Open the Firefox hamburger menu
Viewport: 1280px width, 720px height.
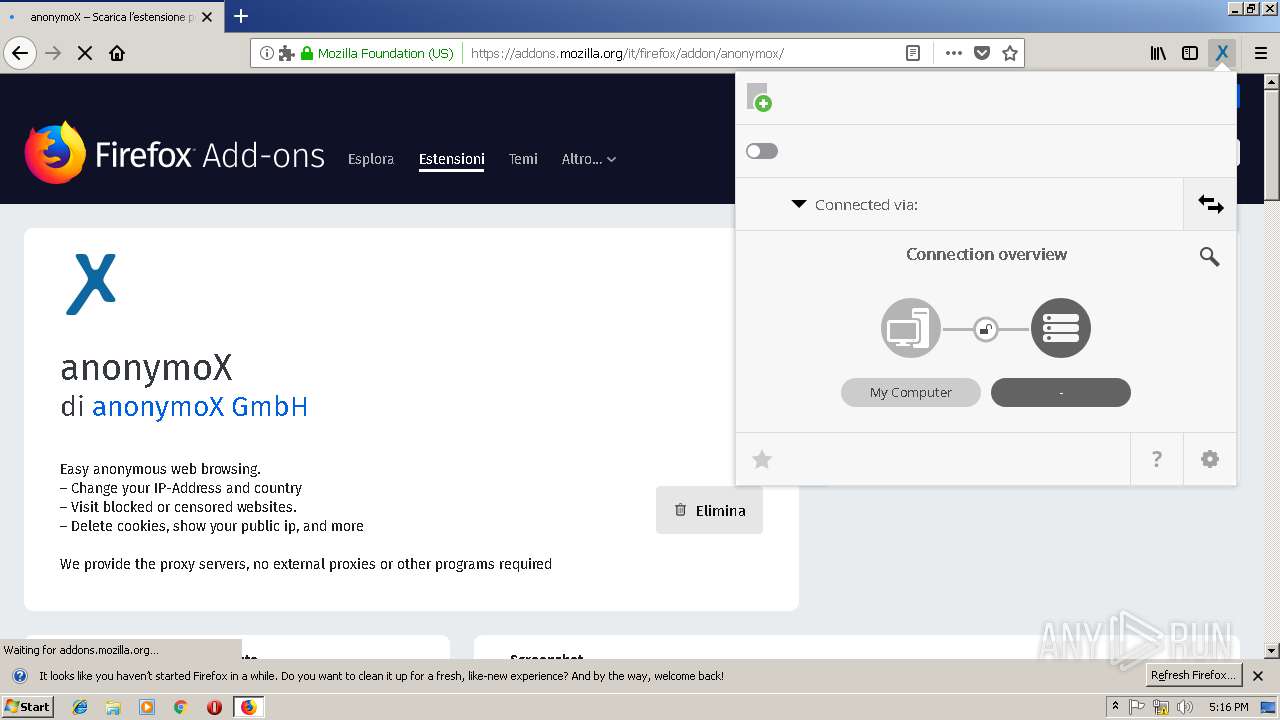tap(1260, 53)
